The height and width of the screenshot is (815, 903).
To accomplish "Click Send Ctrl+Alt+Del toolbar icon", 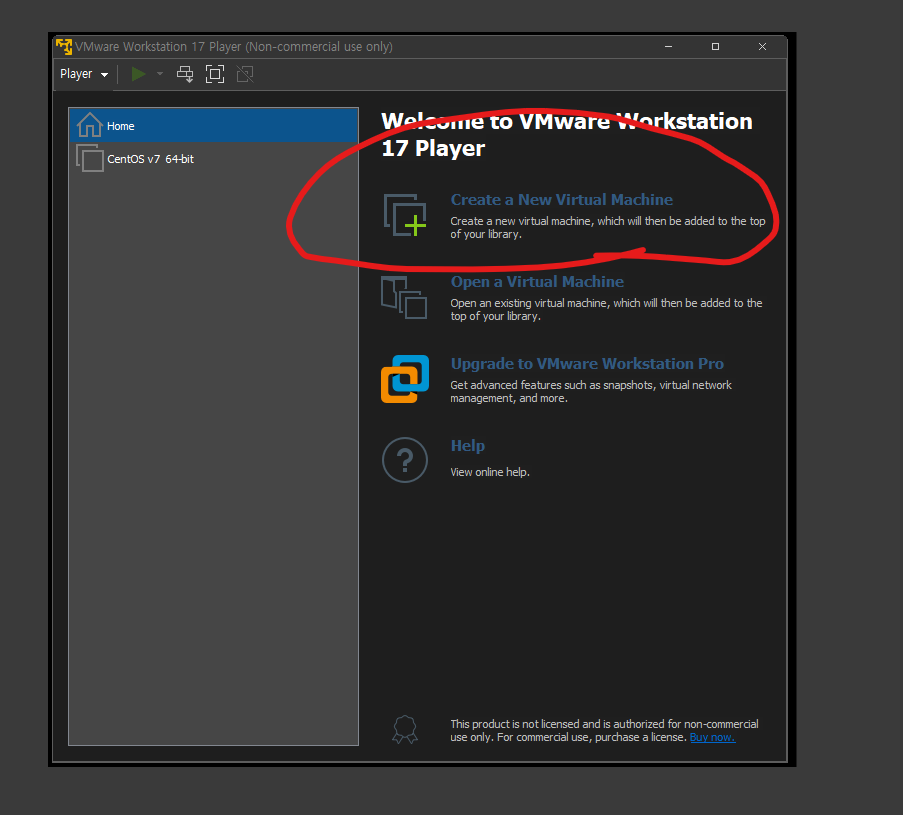I will click(185, 74).
